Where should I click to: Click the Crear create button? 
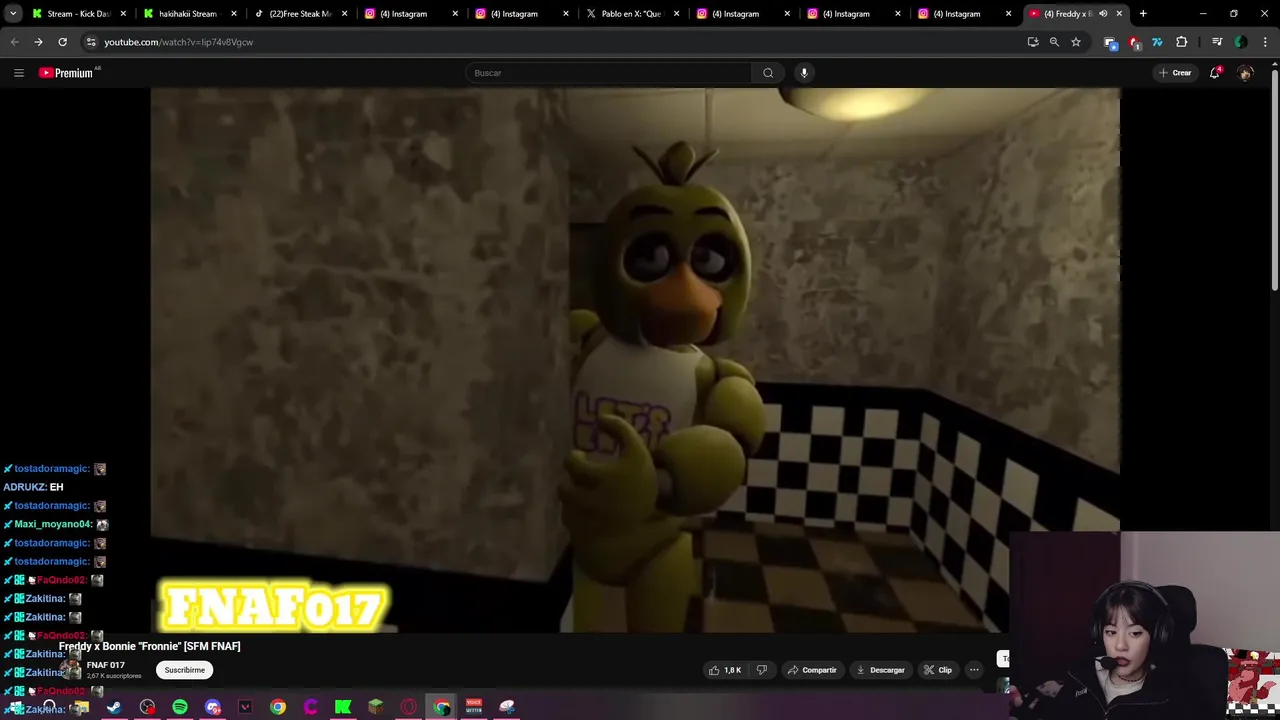pos(1175,73)
